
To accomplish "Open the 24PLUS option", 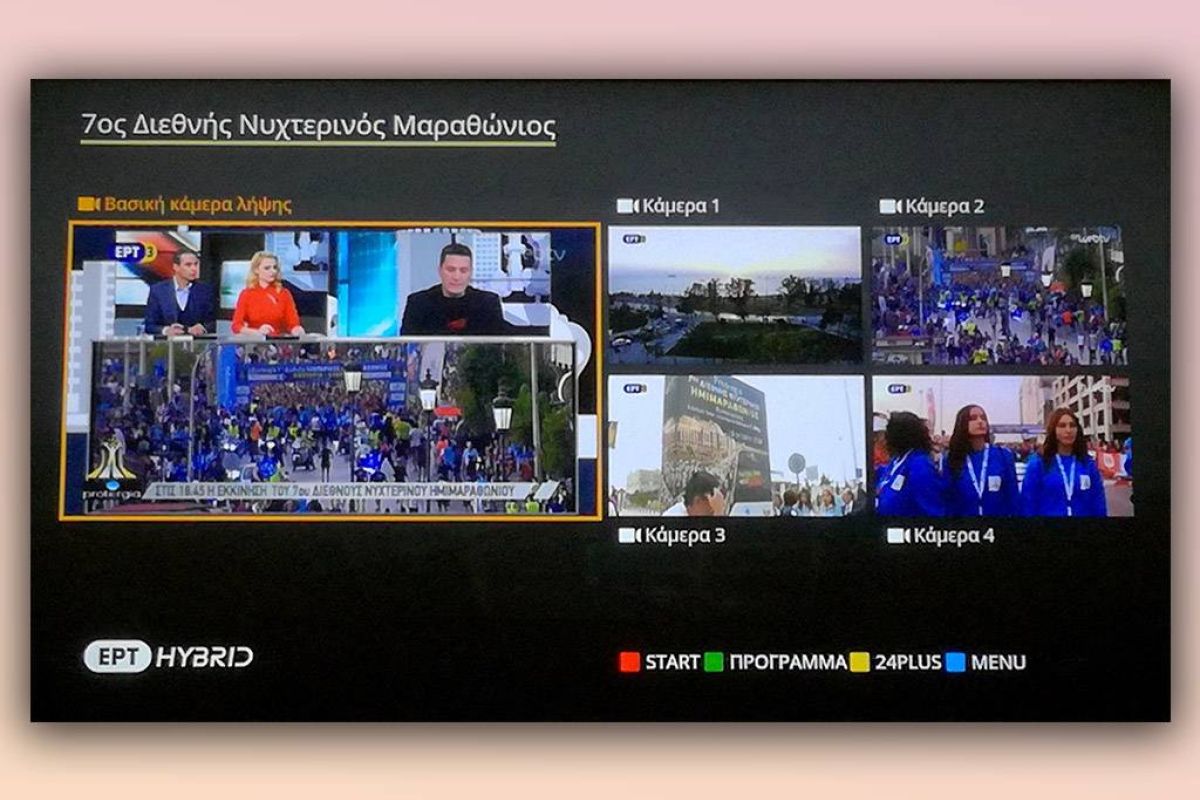I will [907, 662].
